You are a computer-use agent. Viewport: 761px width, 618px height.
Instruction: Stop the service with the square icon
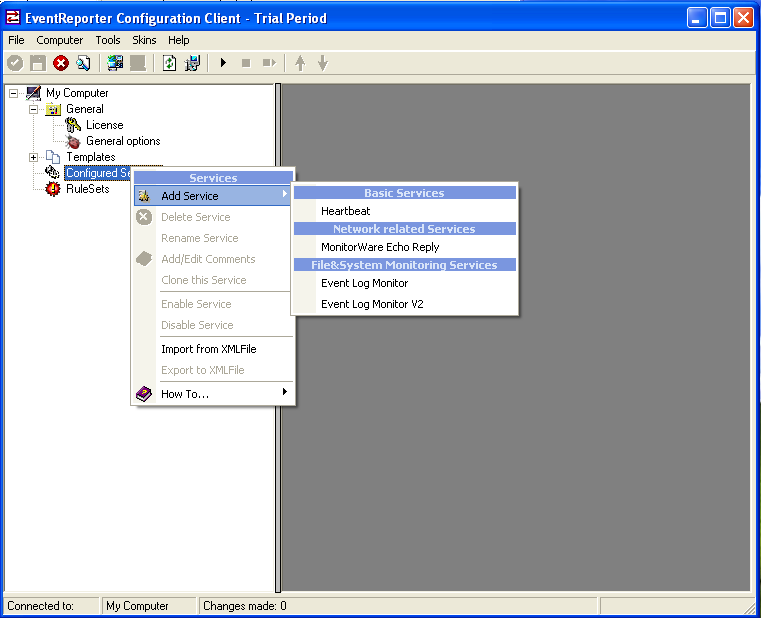(x=246, y=63)
